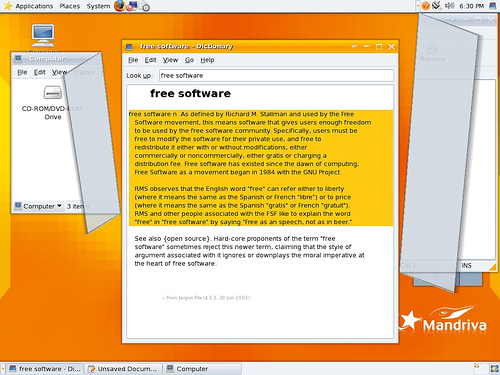Open View menu in Dictionary window
This screenshot has width=500, height=375.
click(170, 60)
